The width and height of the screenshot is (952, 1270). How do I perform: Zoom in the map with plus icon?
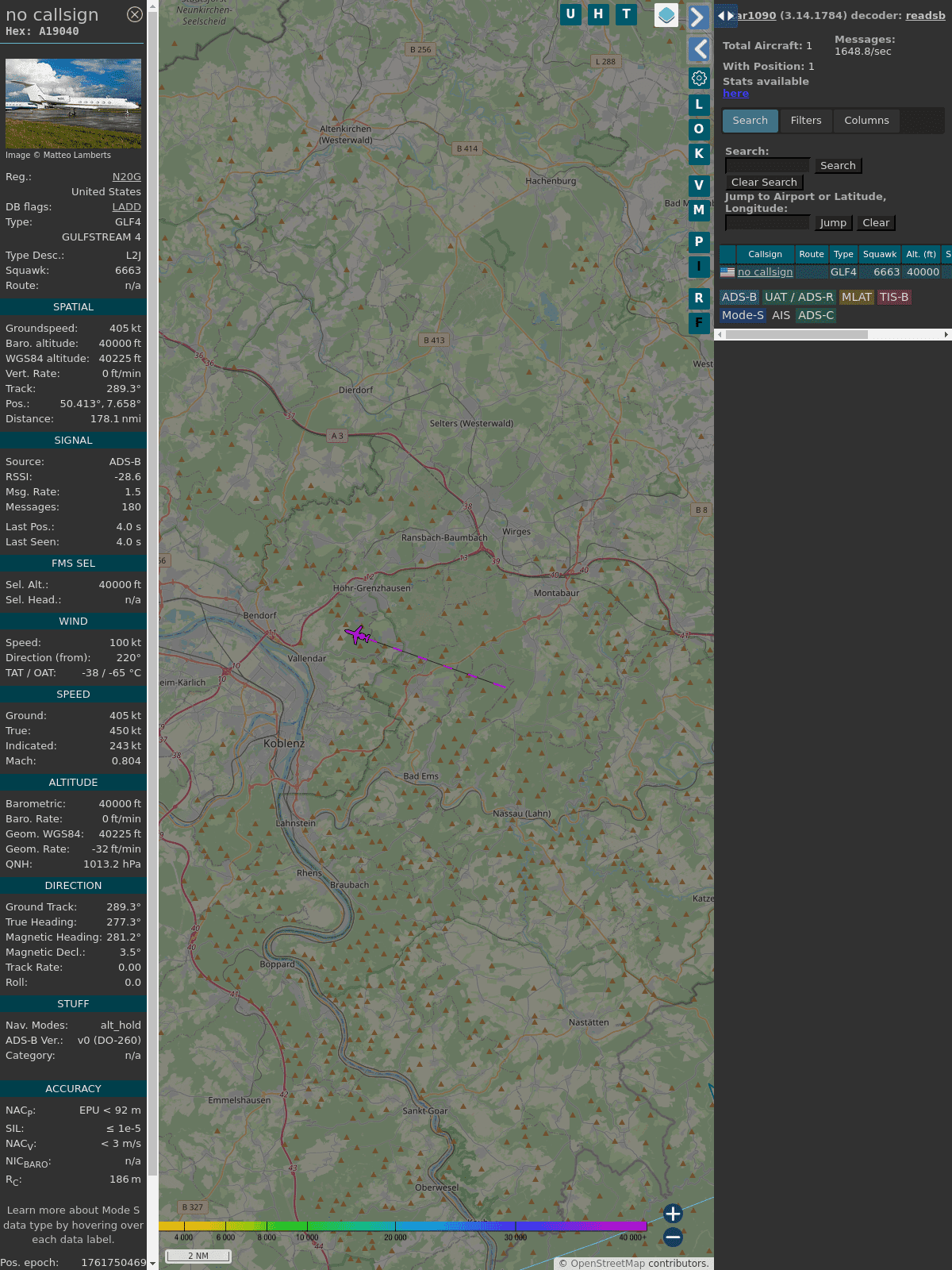[673, 1214]
